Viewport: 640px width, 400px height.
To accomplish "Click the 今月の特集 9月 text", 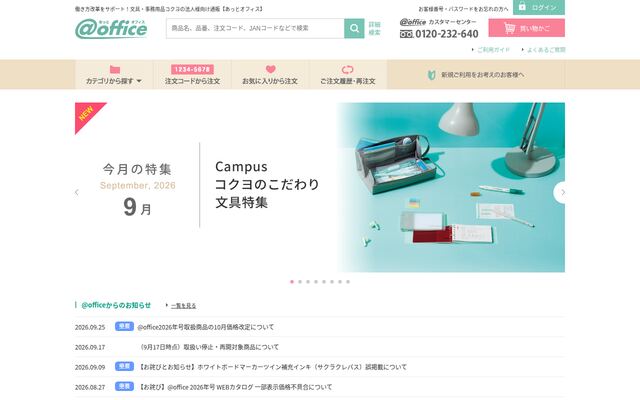I will tap(138, 188).
